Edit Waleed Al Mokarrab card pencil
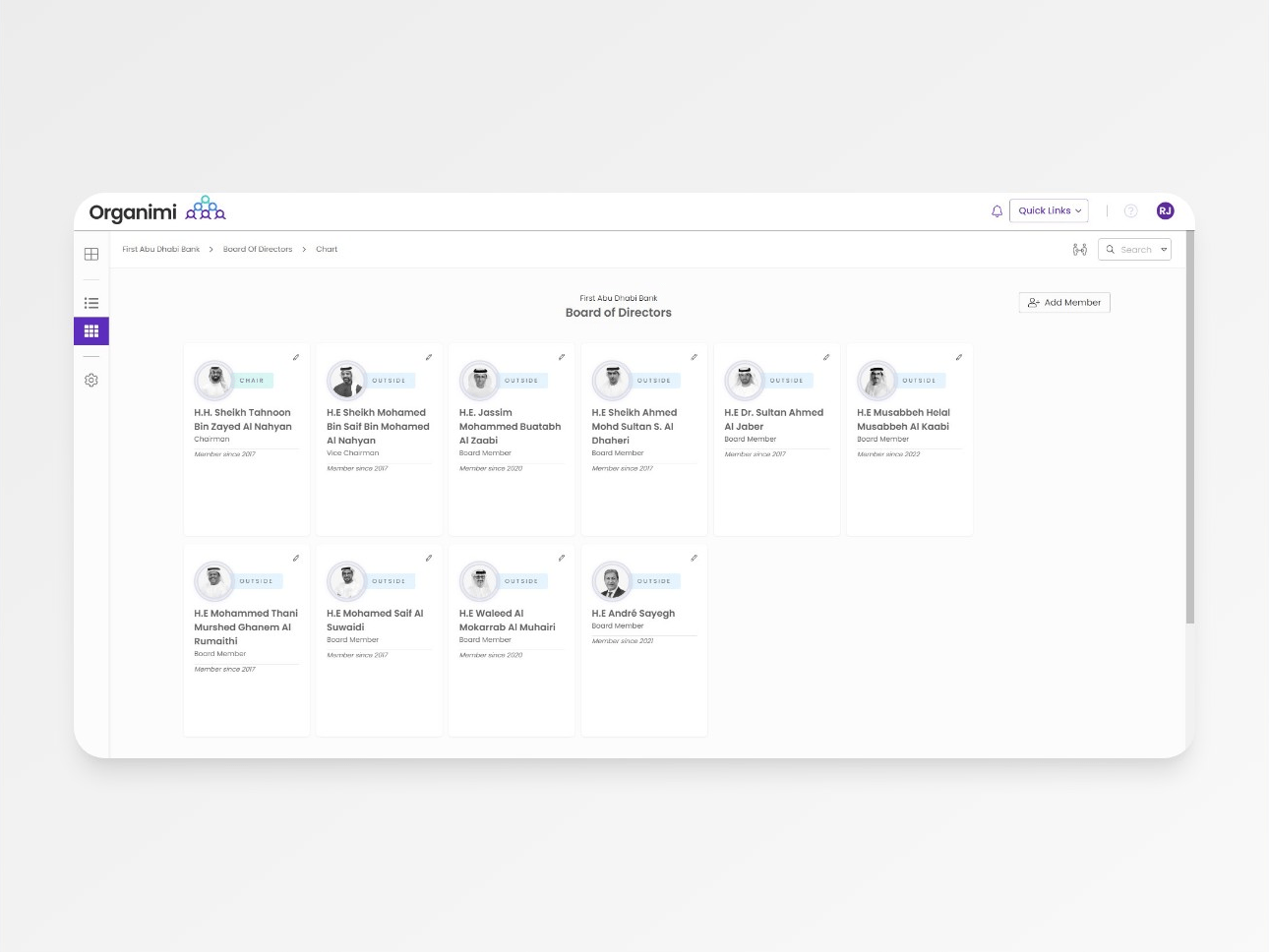Image resolution: width=1269 pixels, height=952 pixels. [561, 558]
